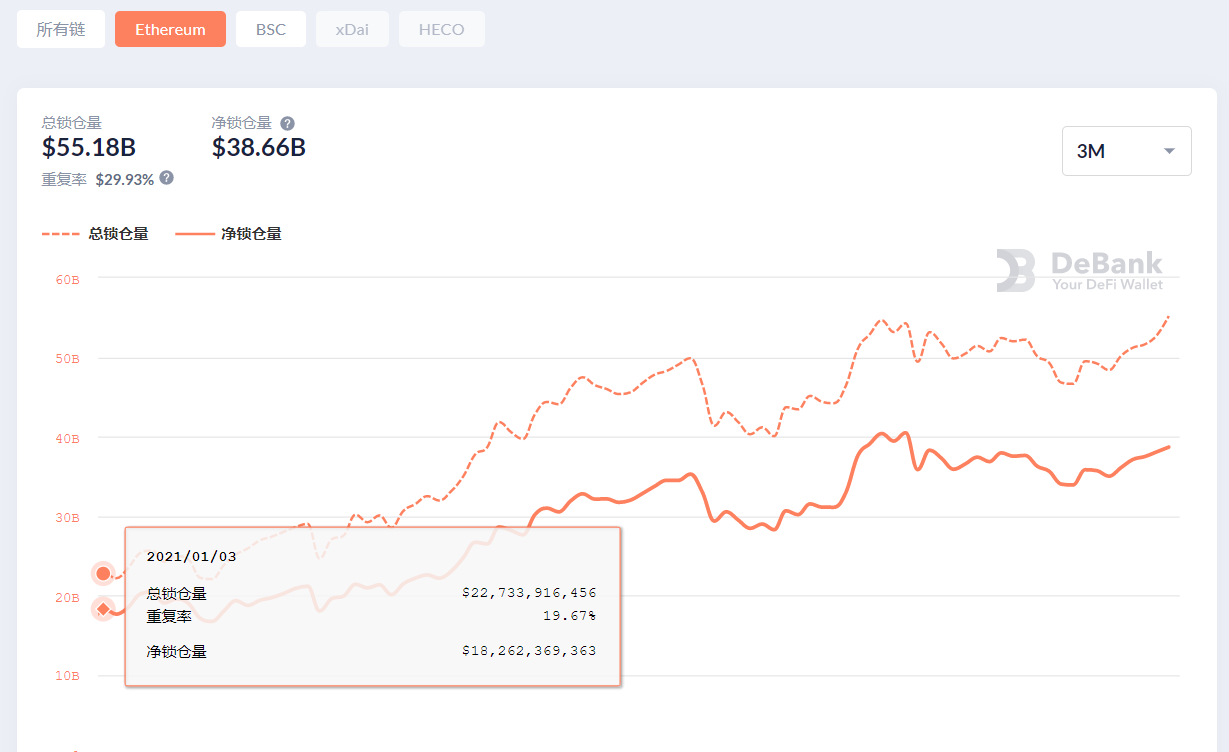Screen dimensions: 1229x752
Task: Click the $38.66B net locked value
Action: 259,148
